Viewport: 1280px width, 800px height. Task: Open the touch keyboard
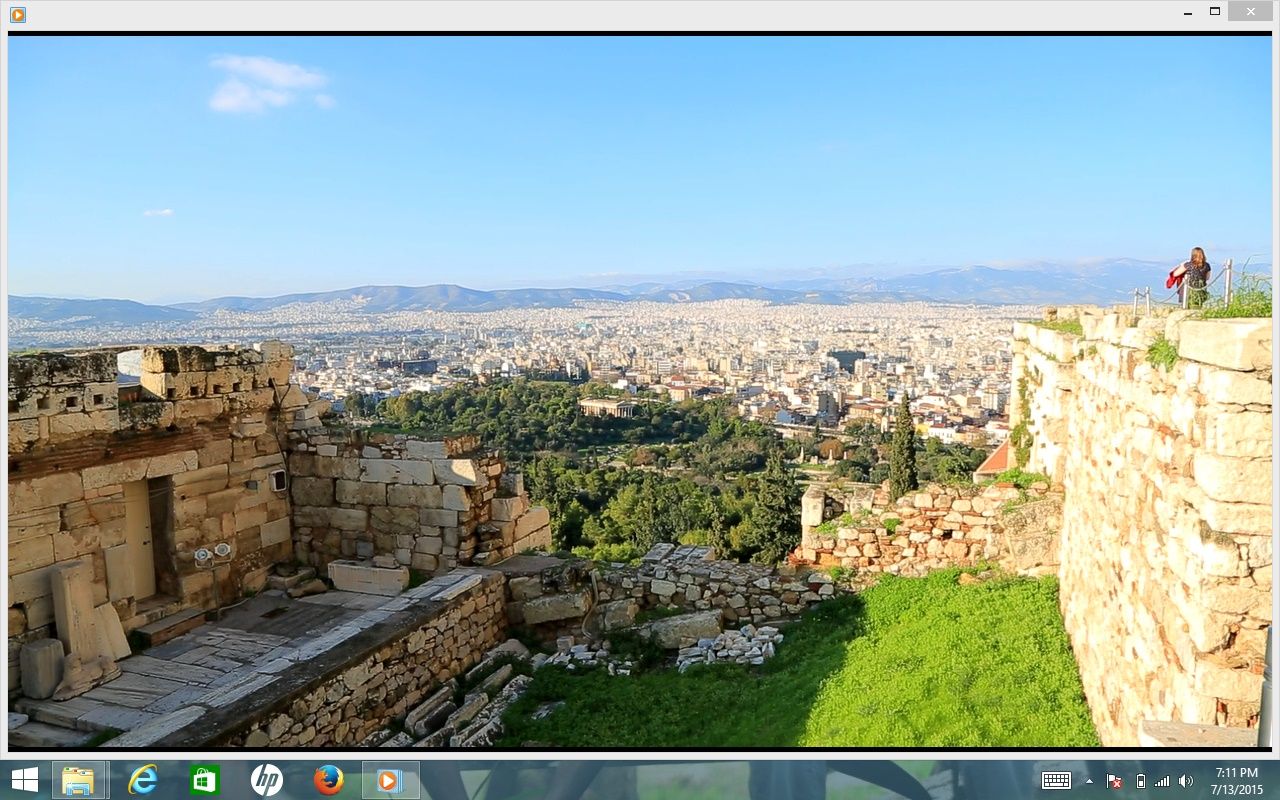coord(1056,781)
